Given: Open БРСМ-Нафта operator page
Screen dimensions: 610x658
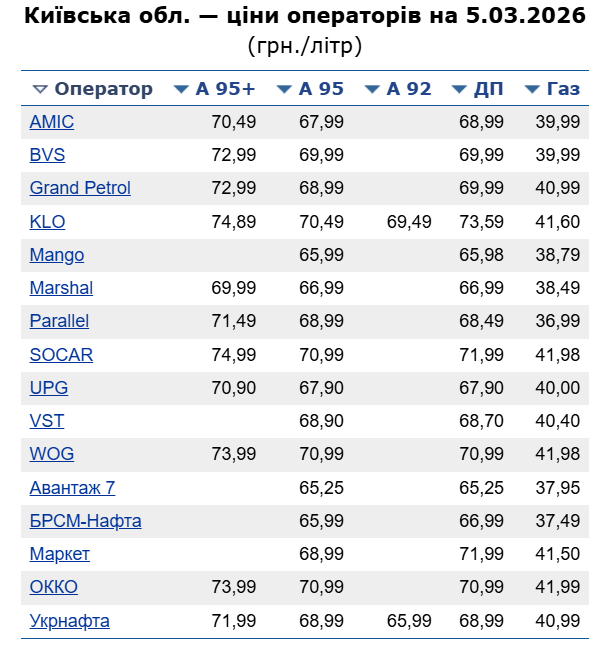Looking at the screenshot, I should pos(85,521).
